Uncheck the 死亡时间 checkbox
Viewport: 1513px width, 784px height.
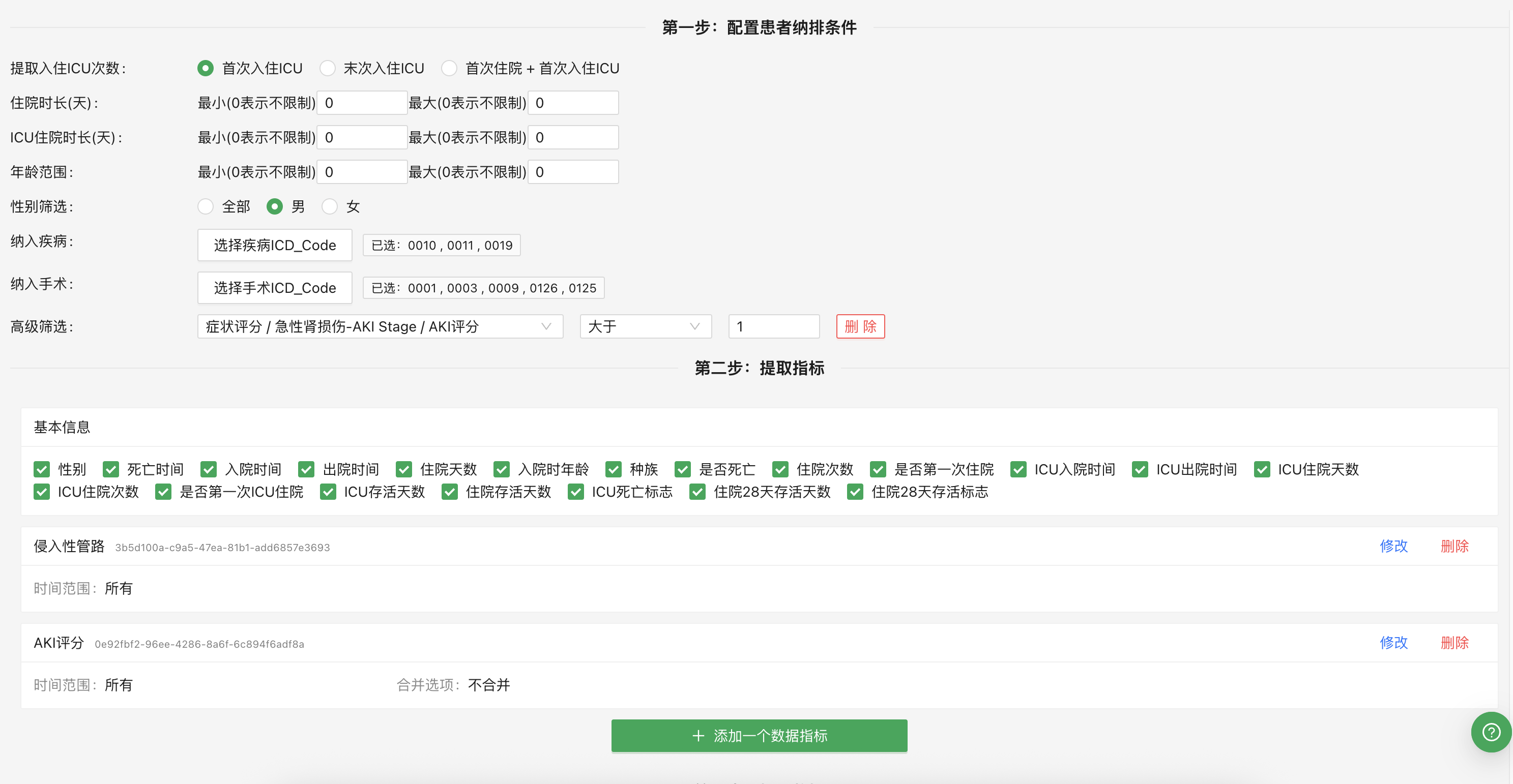[x=111, y=469]
